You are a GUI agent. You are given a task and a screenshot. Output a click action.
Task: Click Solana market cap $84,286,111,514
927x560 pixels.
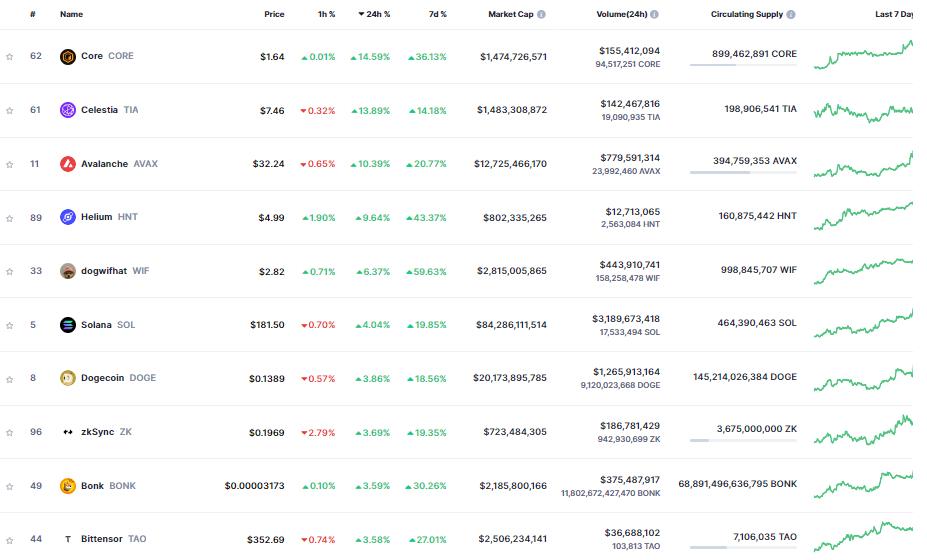tap(511, 325)
